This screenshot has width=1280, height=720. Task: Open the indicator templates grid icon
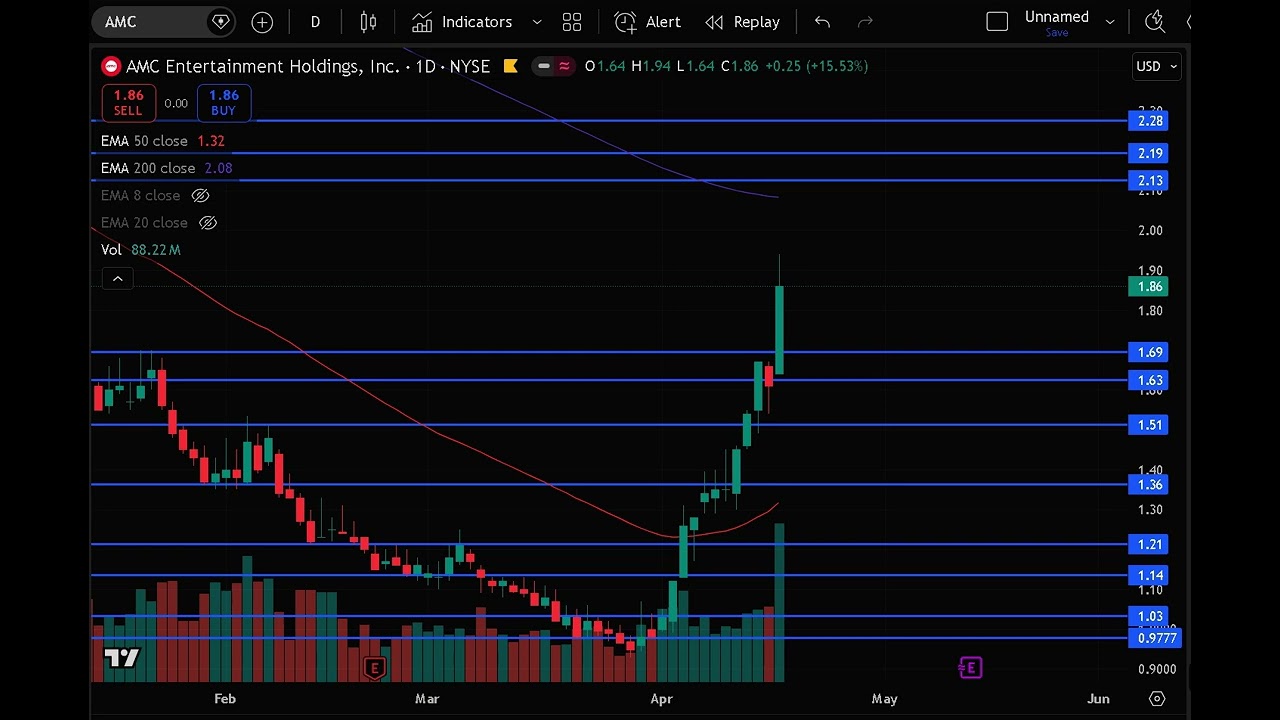[572, 21]
